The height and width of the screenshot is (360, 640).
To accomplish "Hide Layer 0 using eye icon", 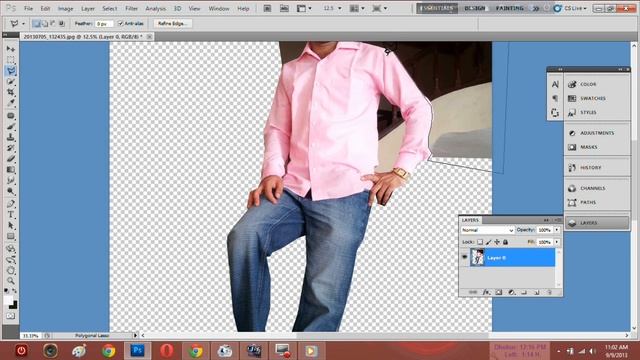I will (x=464, y=258).
